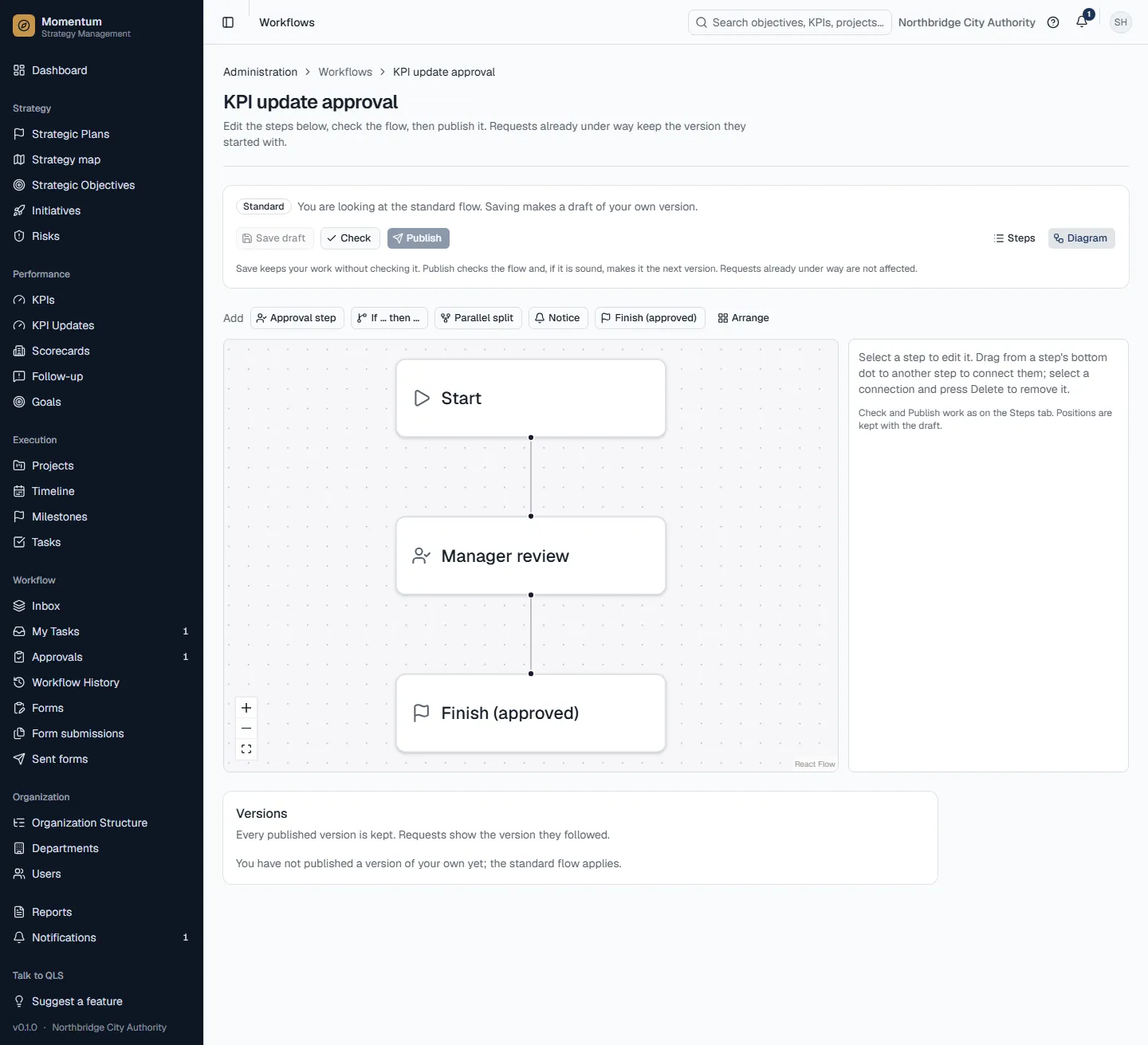Open the Timeline page
This screenshot has height=1045, width=1148.
[102, 491]
